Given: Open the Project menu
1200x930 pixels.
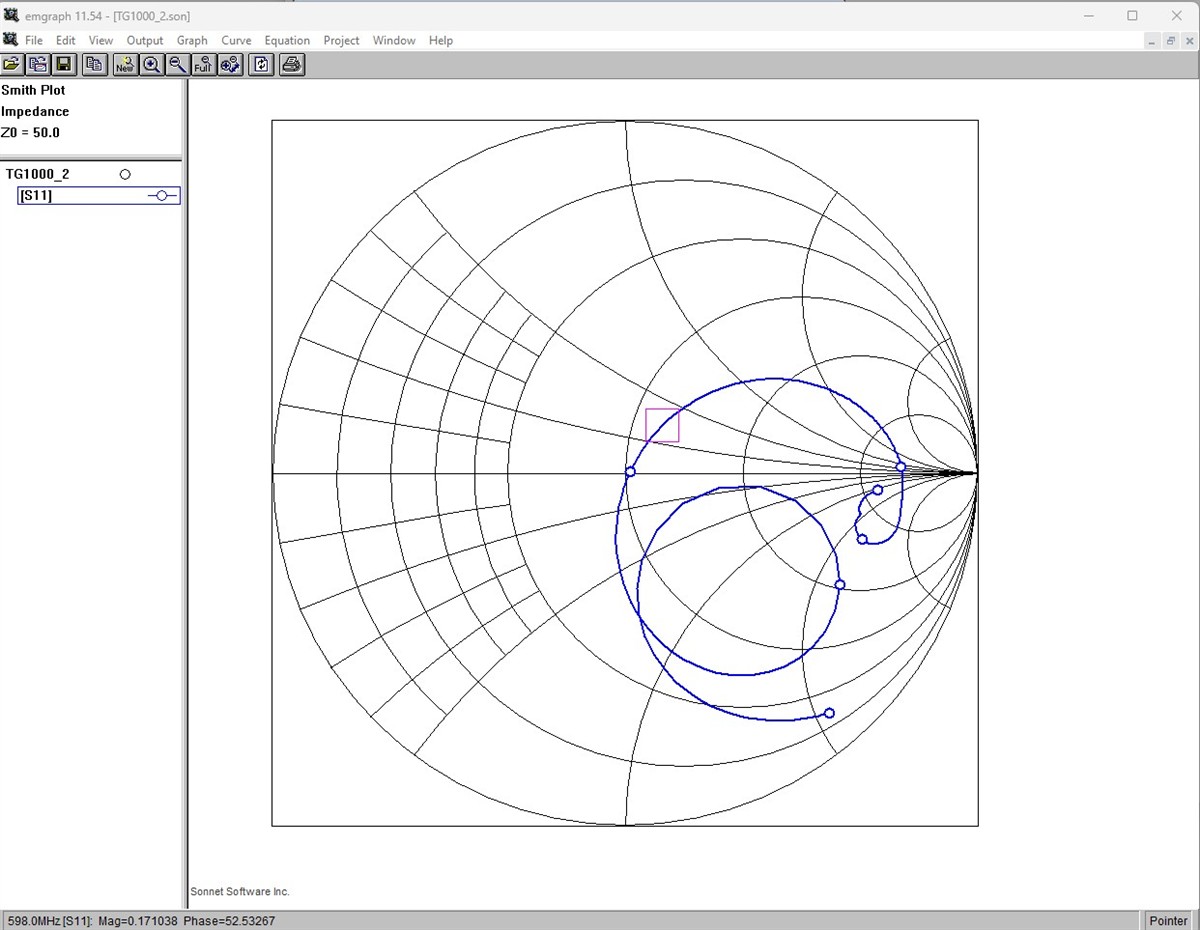Looking at the screenshot, I should click(341, 41).
